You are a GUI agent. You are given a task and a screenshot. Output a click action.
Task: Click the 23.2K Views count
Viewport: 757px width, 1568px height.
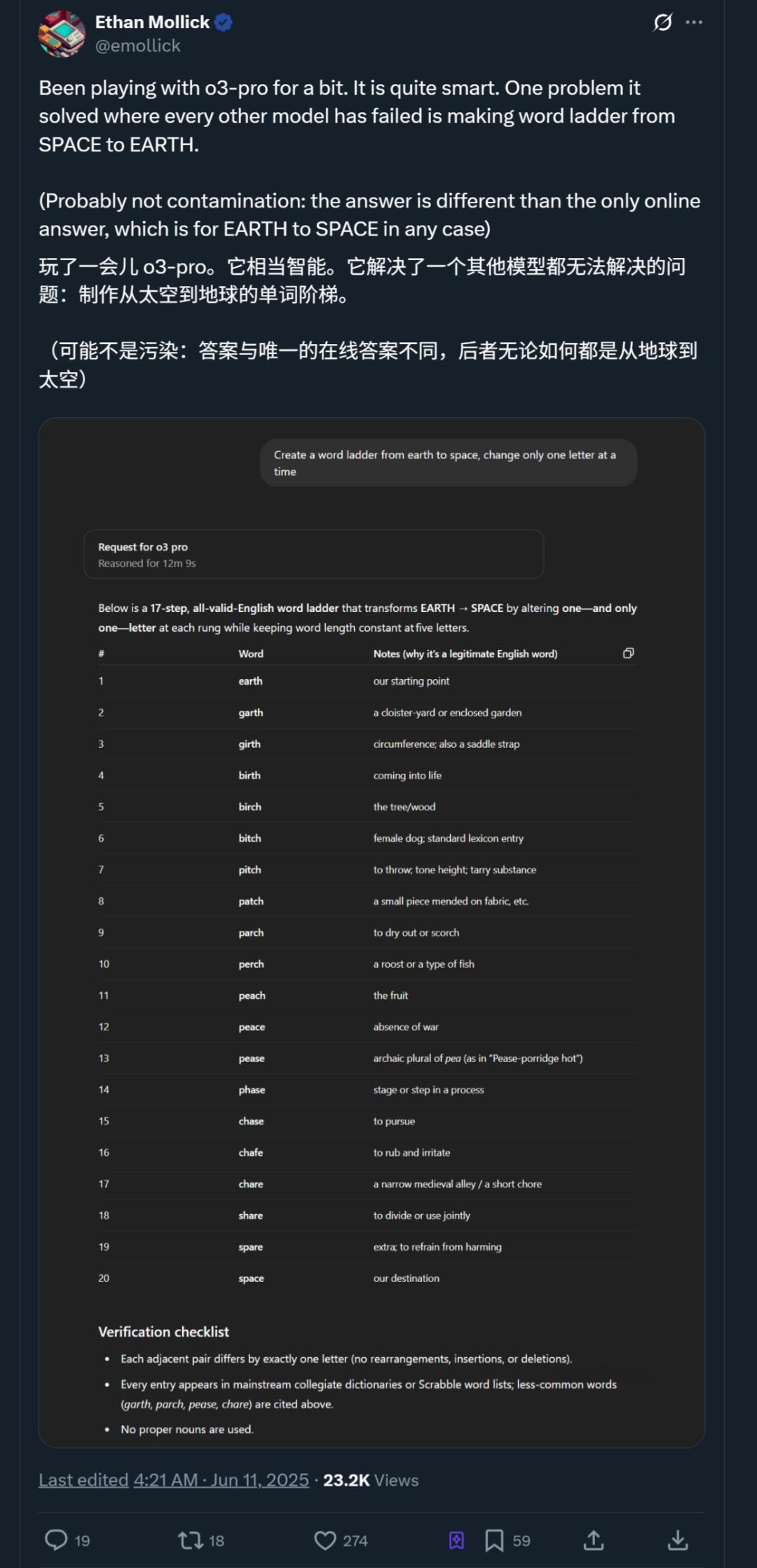coord(371,1480)
